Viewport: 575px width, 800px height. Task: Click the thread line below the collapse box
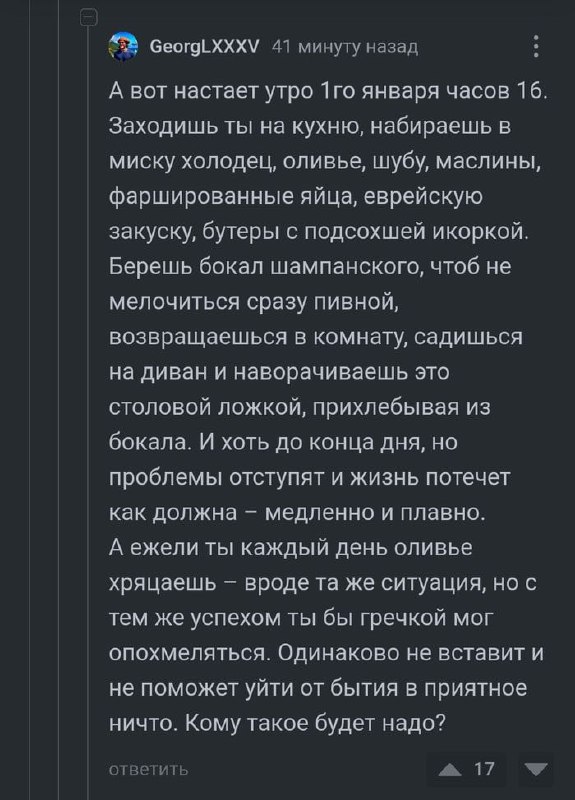[x=89, y=408]
